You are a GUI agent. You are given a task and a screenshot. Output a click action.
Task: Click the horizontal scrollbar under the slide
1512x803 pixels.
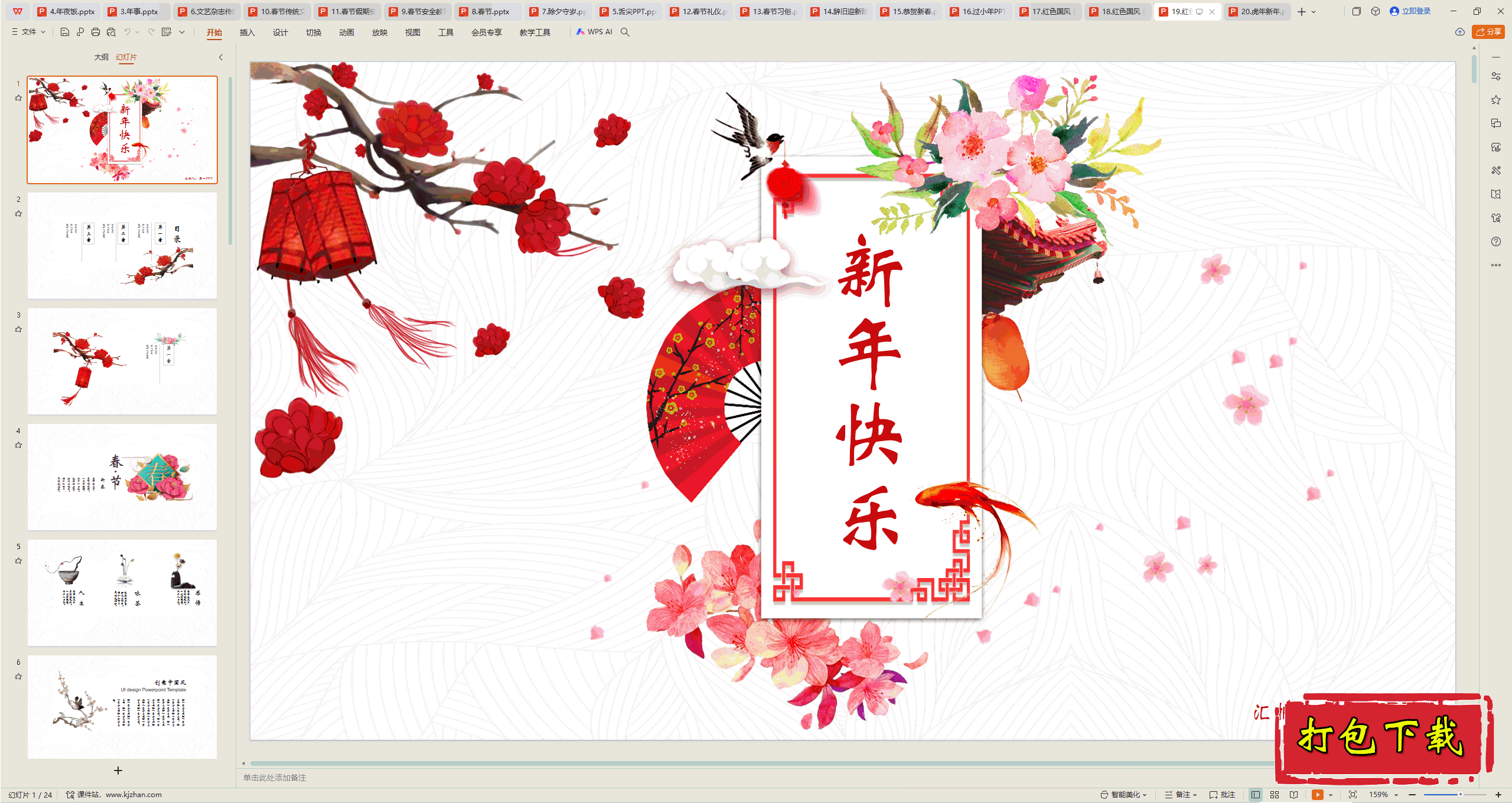click(x=762, y=763)
